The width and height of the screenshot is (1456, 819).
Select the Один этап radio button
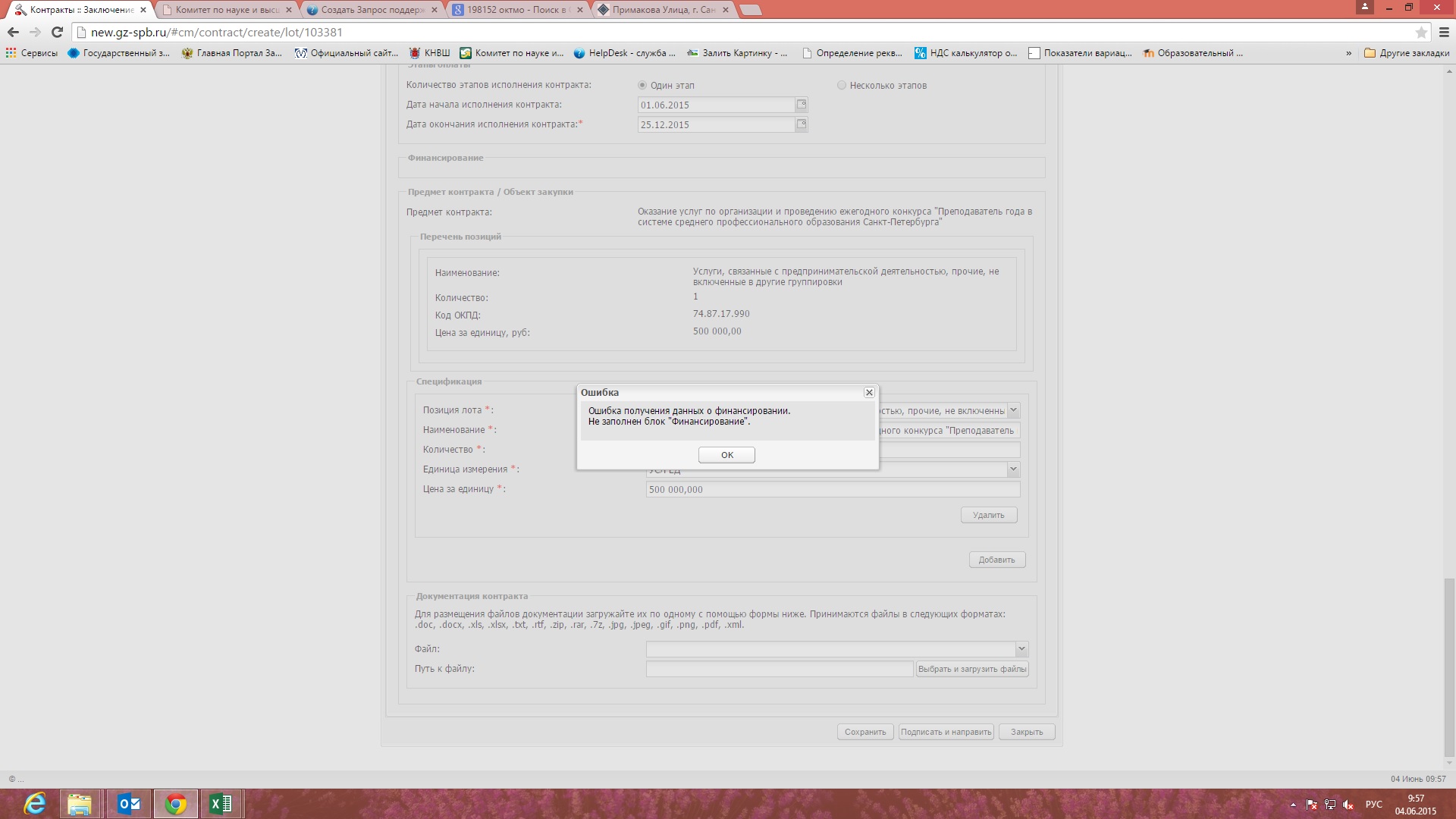coord(642,85)
